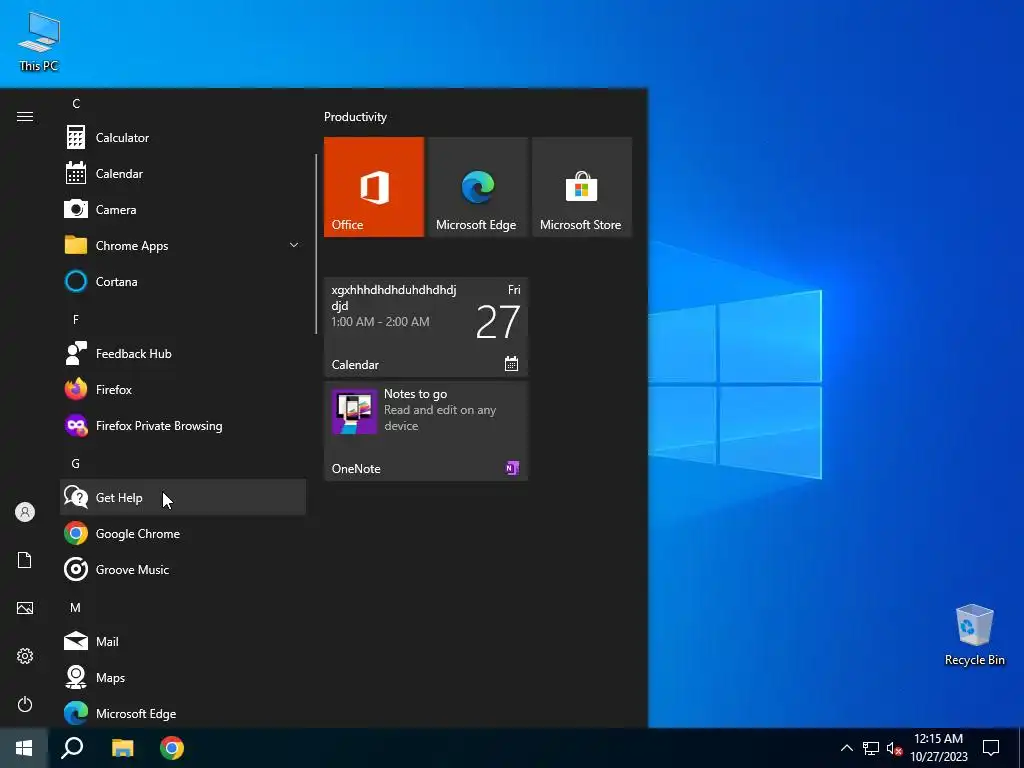The width and height of the screenshot is (1024, 768).
Task: Open the user account icon in Start sidebar
Action: (25, 512)
